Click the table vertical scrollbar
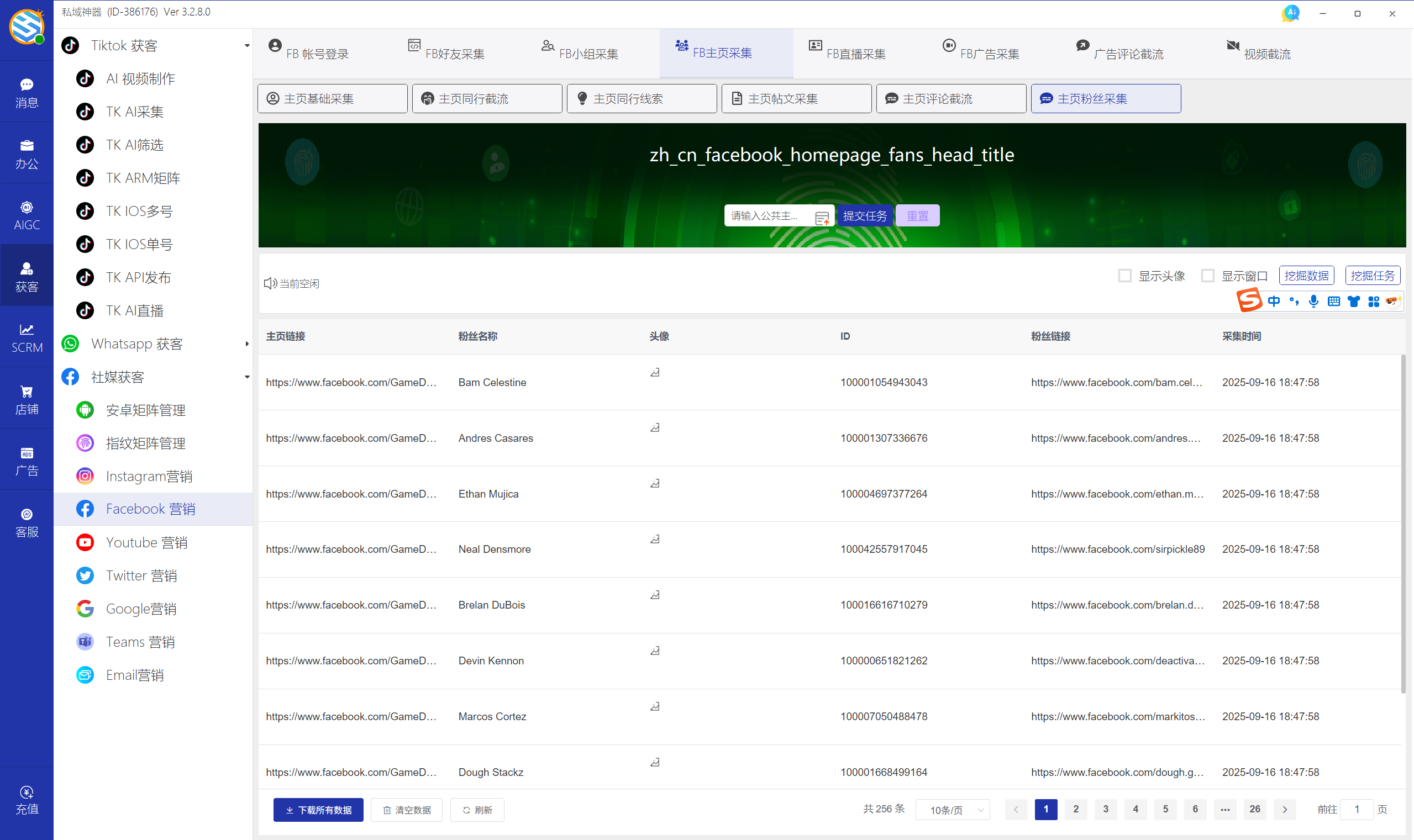Image resolution: width=1414 pixels, height=840 pixels. click(x=1404, y=523)
